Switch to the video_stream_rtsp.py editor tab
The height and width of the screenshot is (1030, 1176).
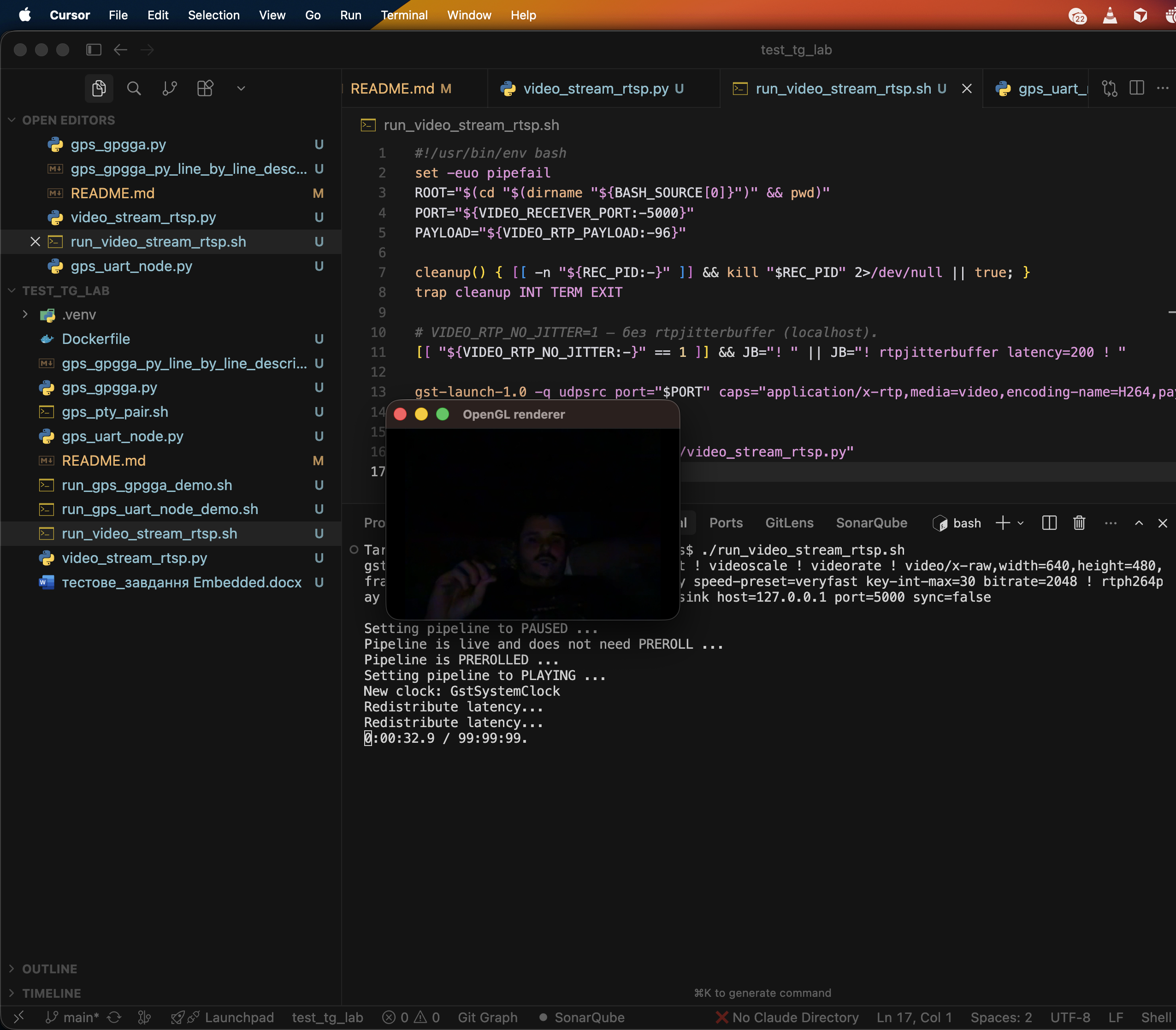[x=603, y=89]
